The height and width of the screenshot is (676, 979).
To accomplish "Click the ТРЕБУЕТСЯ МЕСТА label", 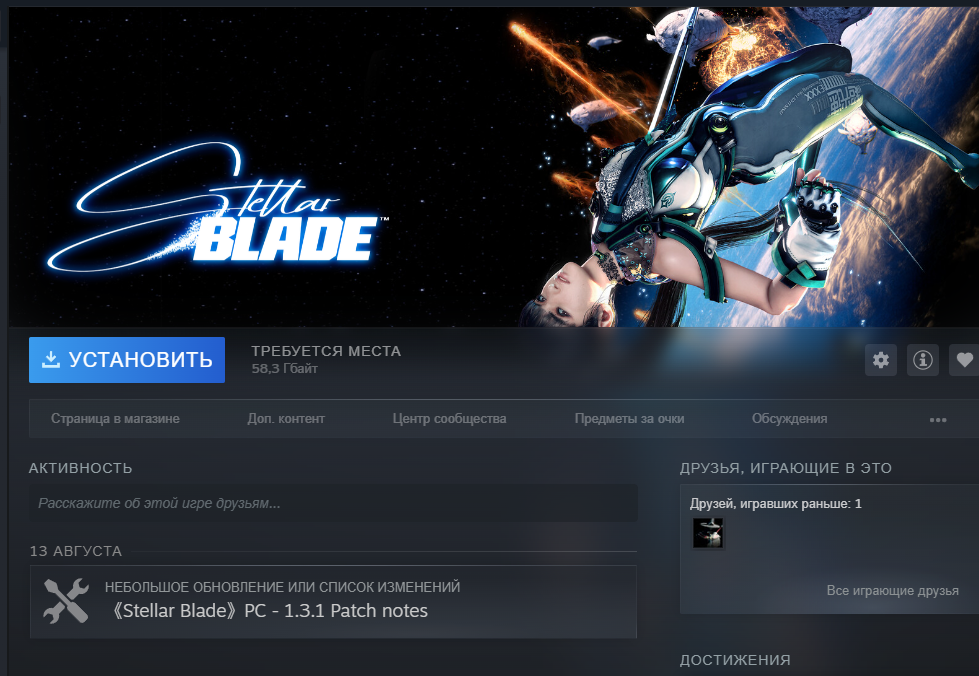I will click(327, 351).
